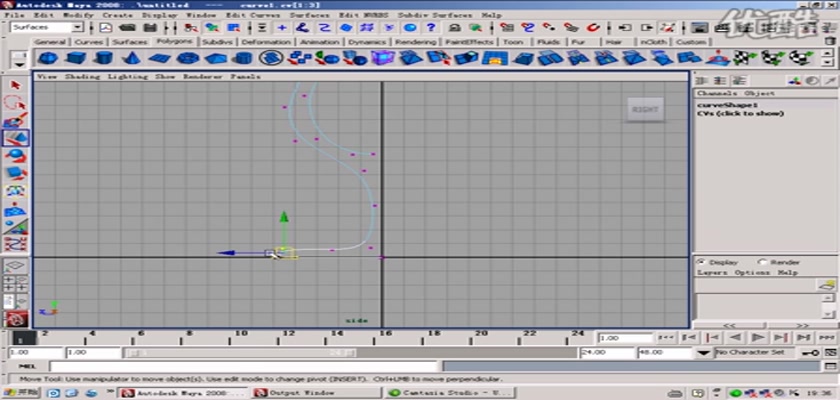Screen dimensions: 840x400
Task: Open animation preferences icon beside key
Action: click(x=830, y=352)
